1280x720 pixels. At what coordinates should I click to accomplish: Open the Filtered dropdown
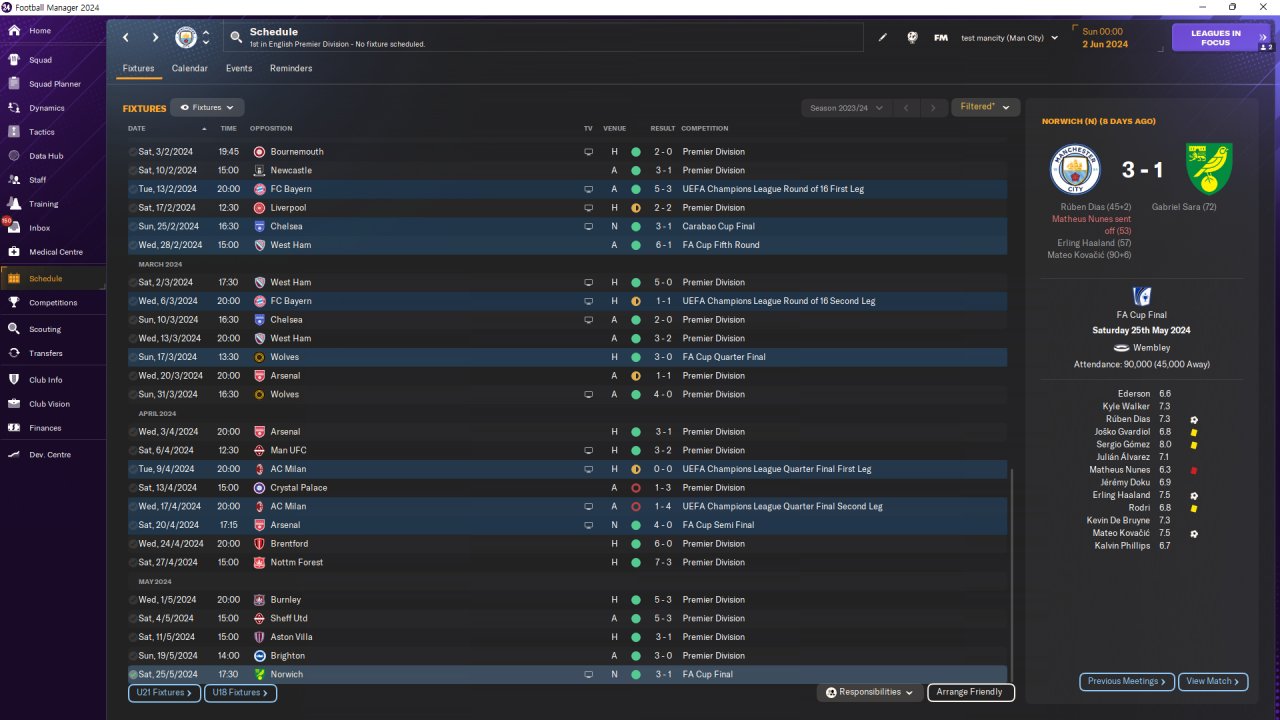[x=985, y=107]
